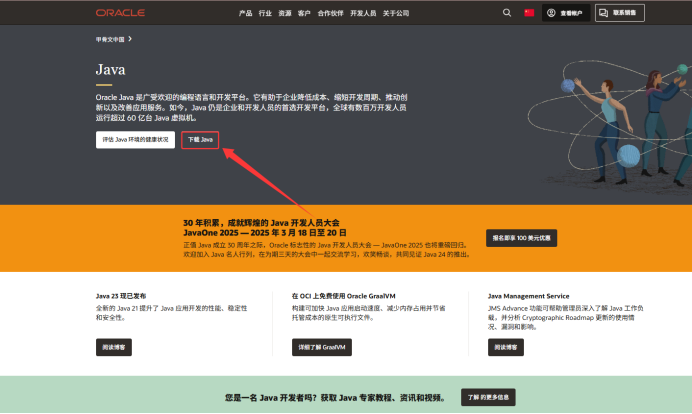Click the 联系销售 contact sales button
Image resolution: width=692 pixels, height=414 pixels.
tap(620, 13)
